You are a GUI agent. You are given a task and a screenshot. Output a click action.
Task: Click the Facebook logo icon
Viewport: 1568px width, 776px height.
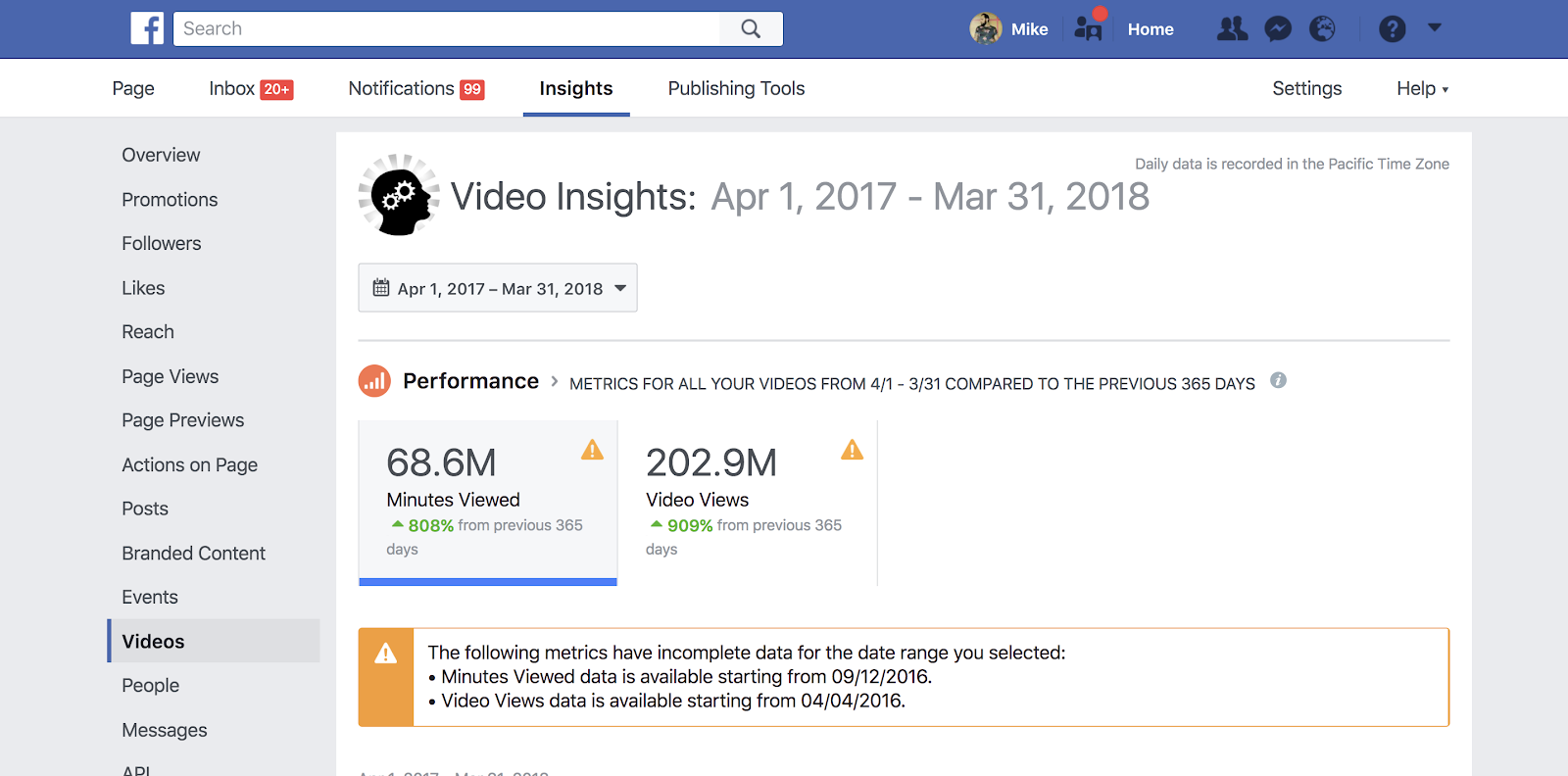tap(147, 28)
